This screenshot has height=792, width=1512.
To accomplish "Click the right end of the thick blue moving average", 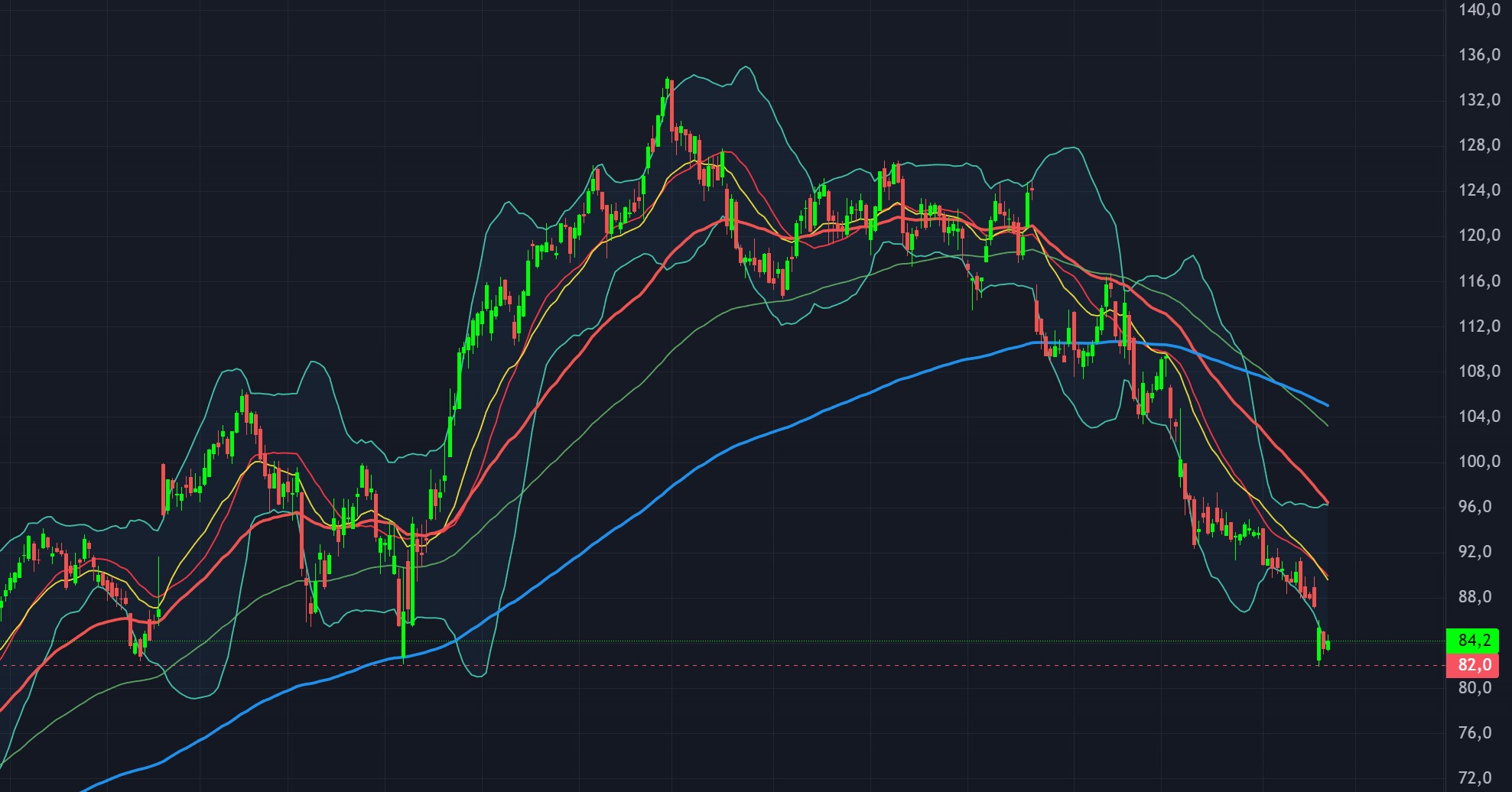I will (1326, 404).
